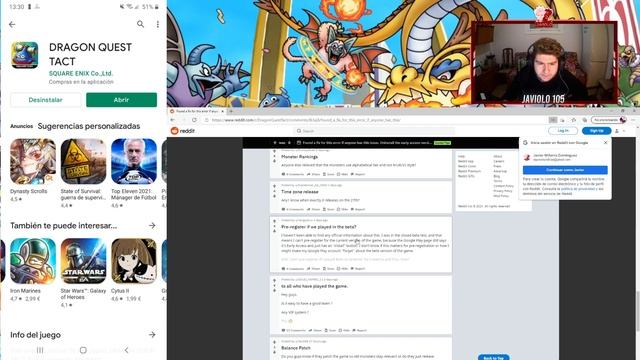This screenshot has width=640, height=360.
Task: Upvote the 'Balance Patch' post
Action: (x=274, y=343)
